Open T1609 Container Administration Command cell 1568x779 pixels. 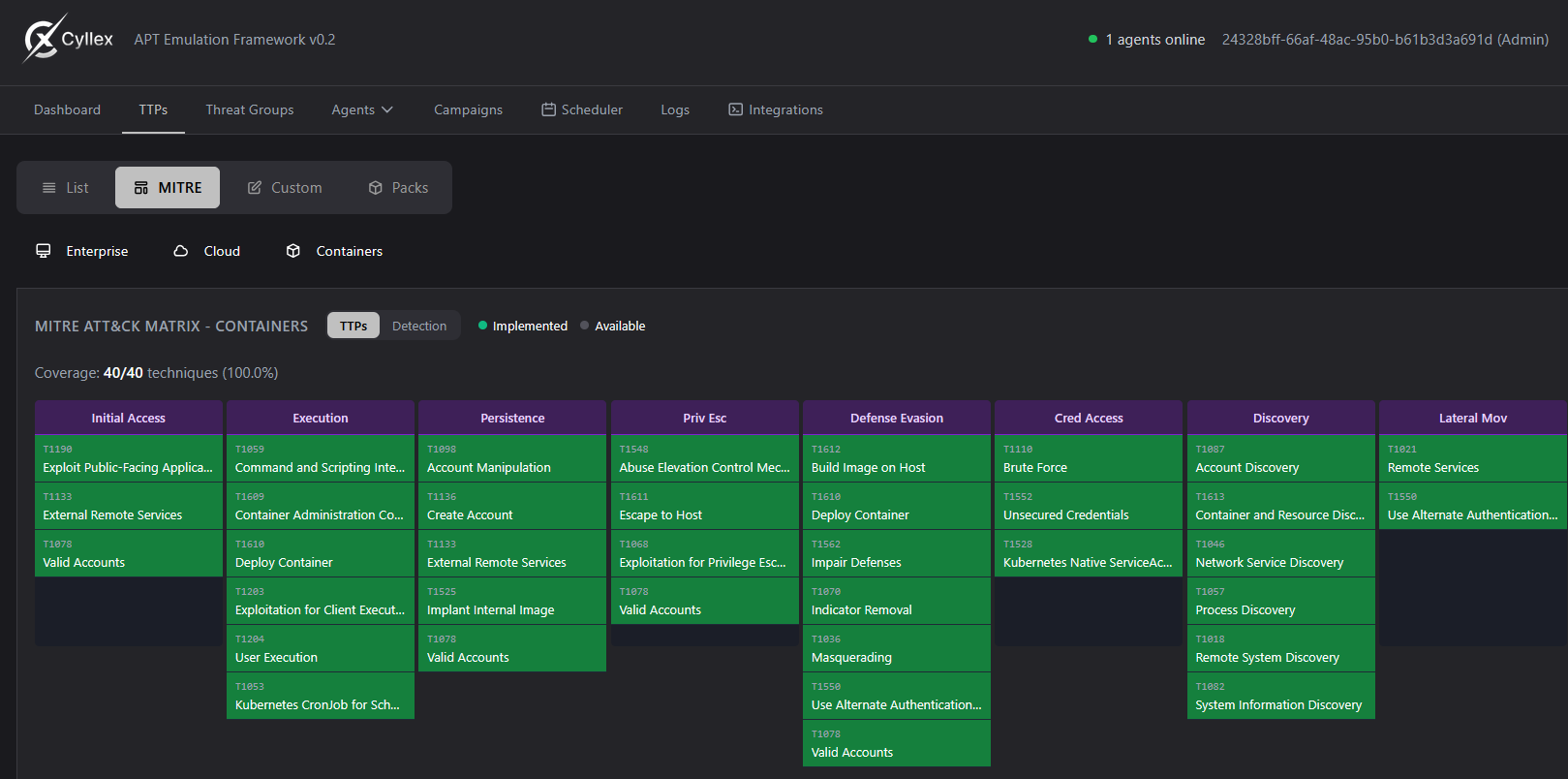[x=321, y=506]
